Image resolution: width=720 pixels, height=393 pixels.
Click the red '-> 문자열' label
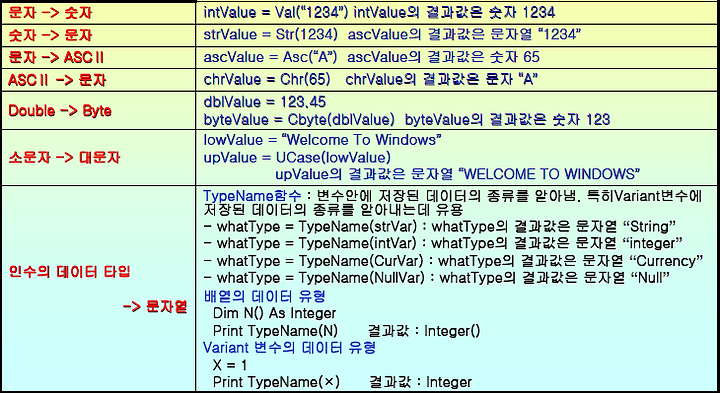pyautogui.click(x=155, y=307)
